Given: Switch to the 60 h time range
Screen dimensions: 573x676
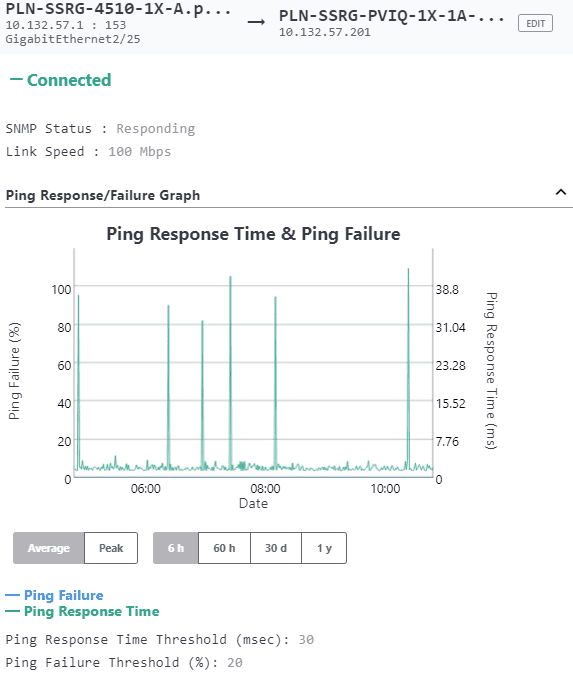Looking at the screenshot, I should (x=224, y=548).
